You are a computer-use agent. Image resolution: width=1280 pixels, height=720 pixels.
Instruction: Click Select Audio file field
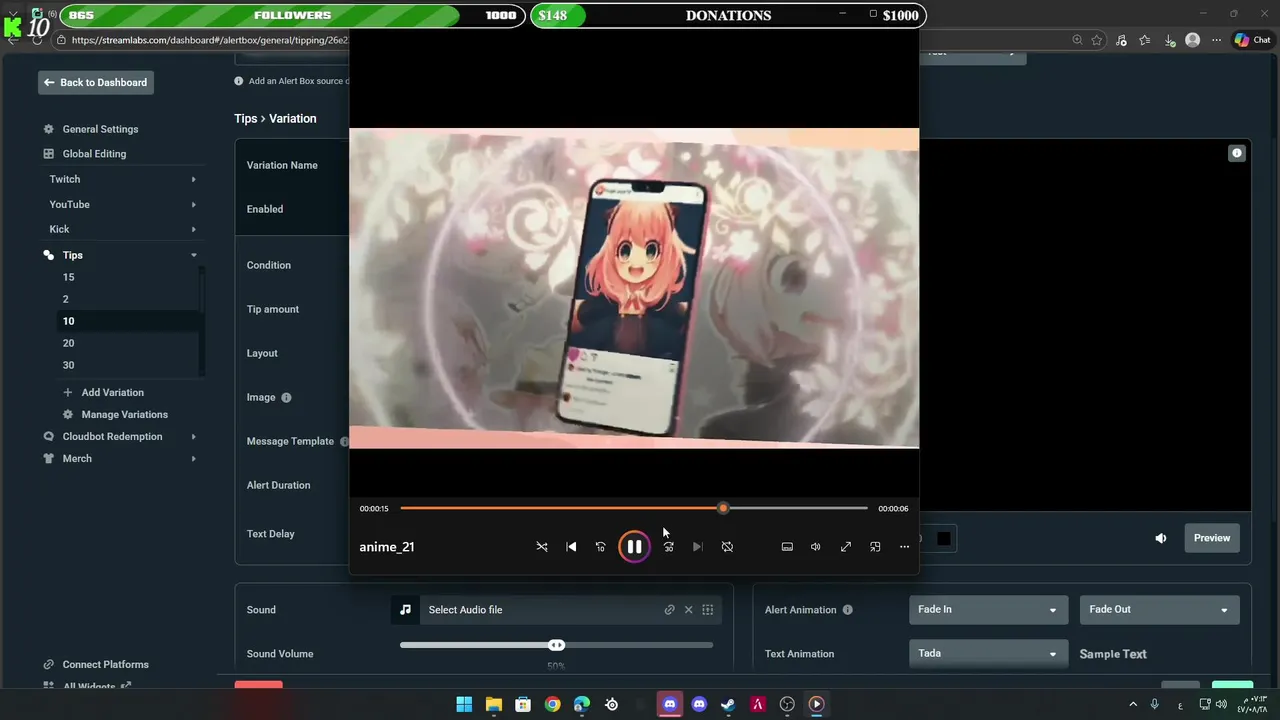pos(540,610)
